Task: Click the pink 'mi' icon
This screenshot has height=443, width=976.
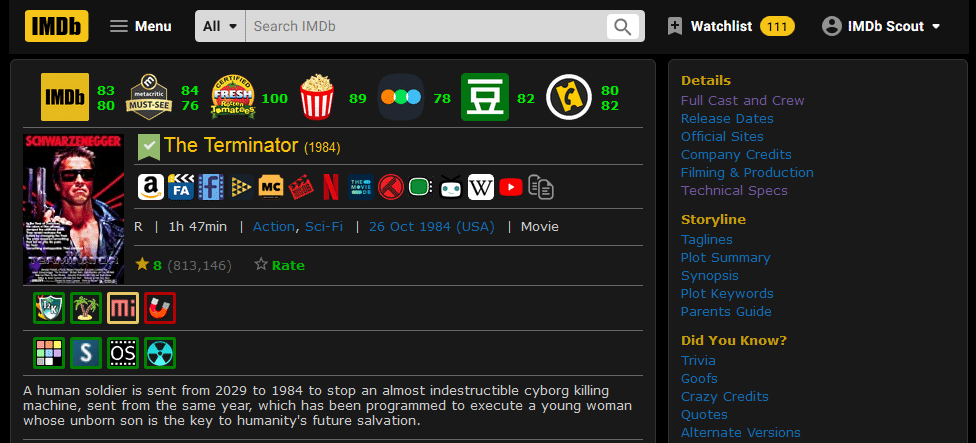Action: tap(123, 307)
